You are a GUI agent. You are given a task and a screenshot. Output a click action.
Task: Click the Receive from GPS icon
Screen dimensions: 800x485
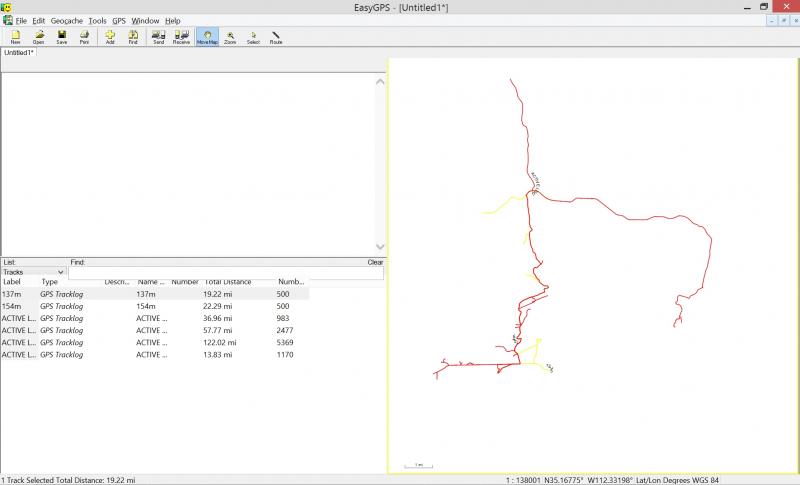(x=182, y=37)
